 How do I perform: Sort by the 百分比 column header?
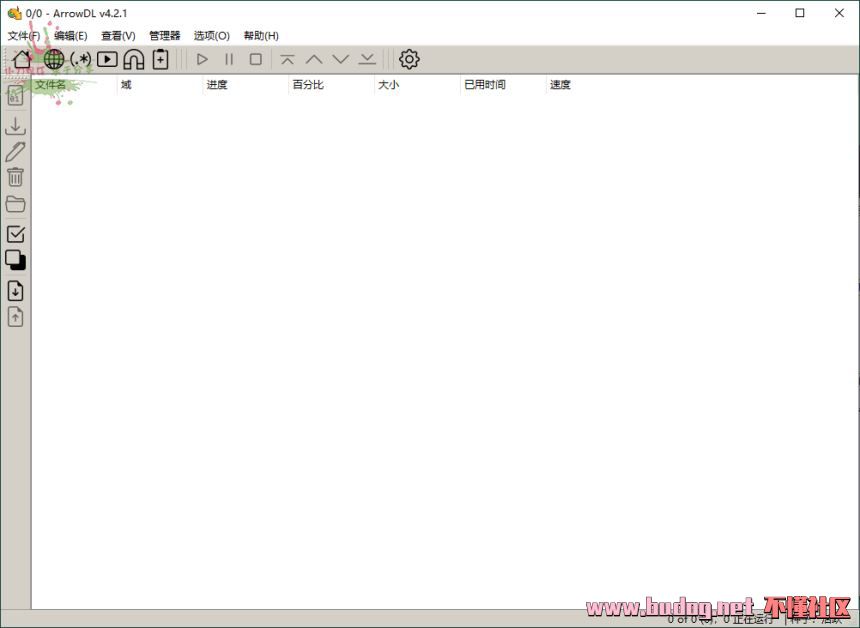click(x=331, y=84)
